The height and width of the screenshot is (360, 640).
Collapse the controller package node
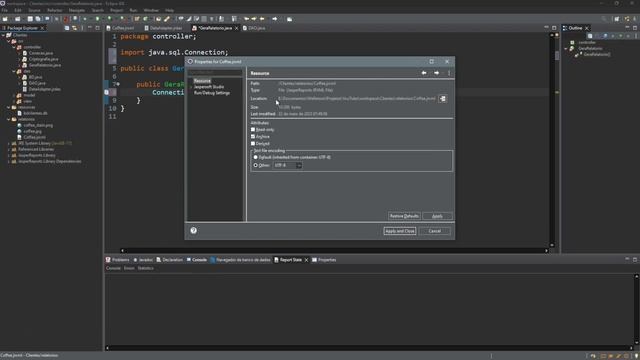(x=14, y=47)
